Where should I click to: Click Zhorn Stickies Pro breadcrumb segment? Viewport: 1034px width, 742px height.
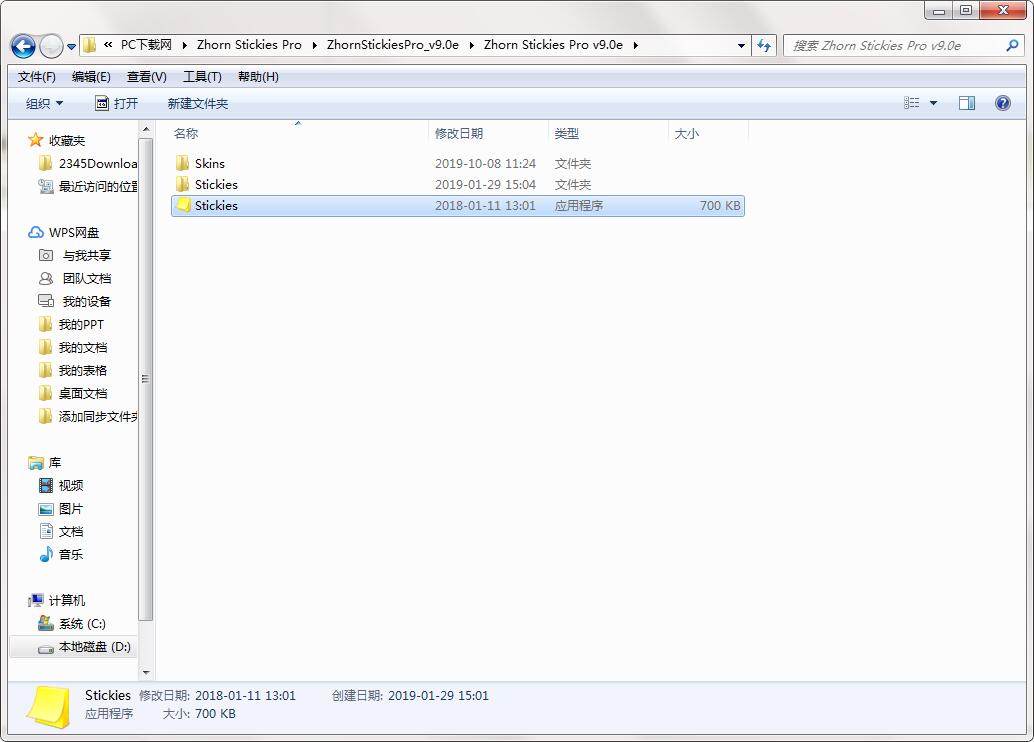tap(249, 45)
